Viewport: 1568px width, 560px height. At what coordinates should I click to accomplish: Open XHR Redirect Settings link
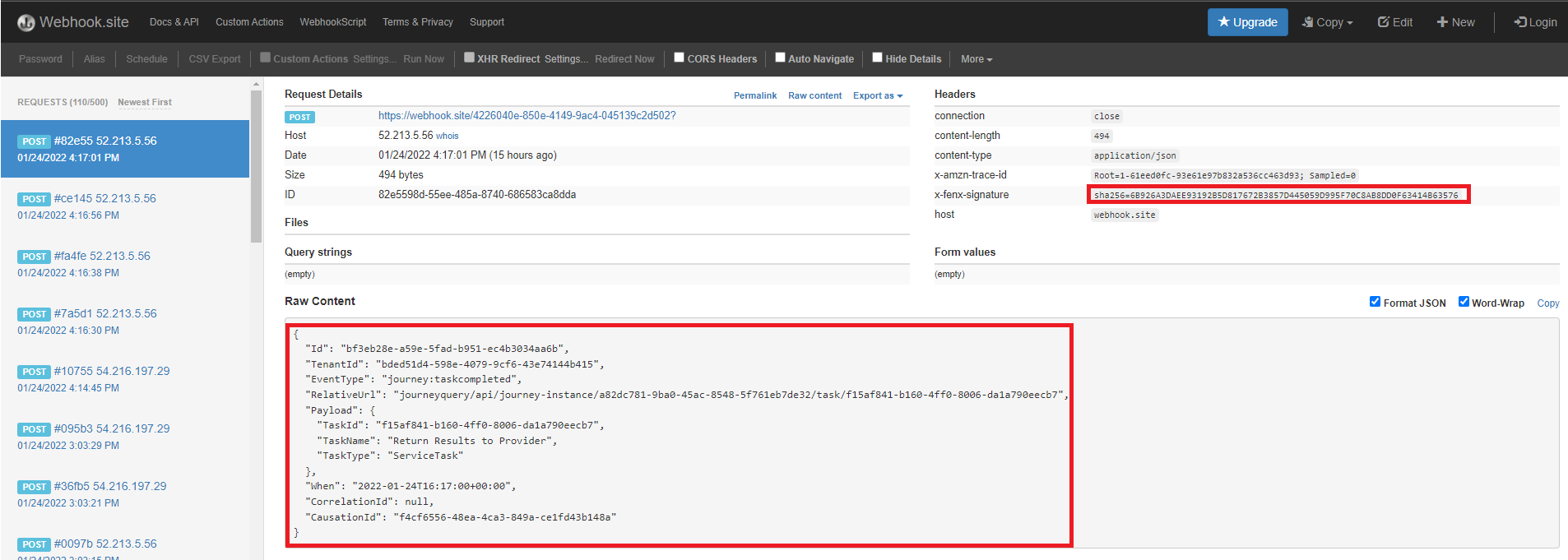pos(566,59)
